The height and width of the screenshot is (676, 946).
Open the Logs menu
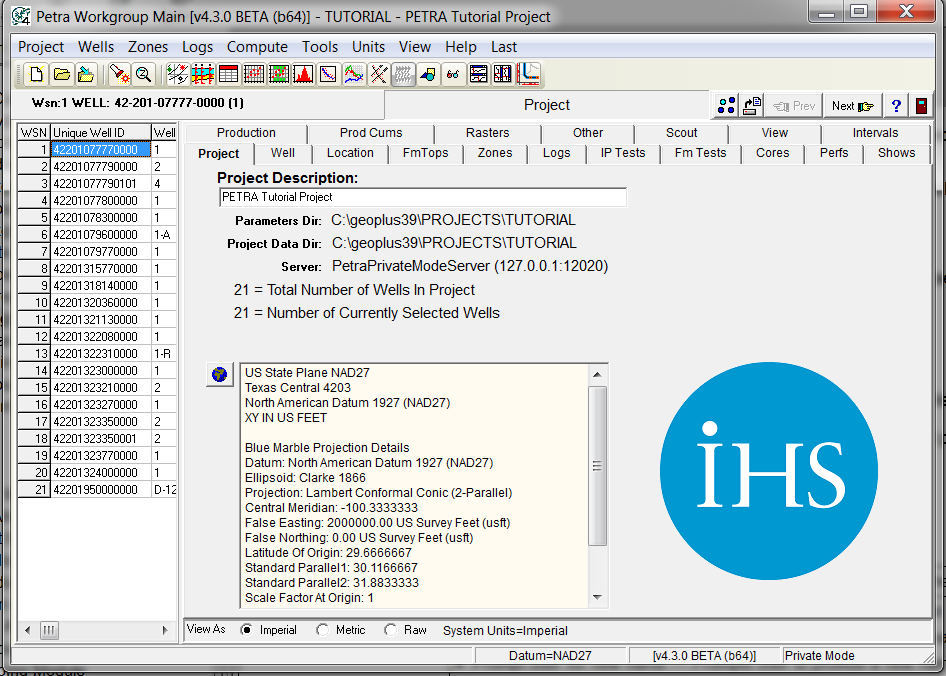tap(197, 47)
